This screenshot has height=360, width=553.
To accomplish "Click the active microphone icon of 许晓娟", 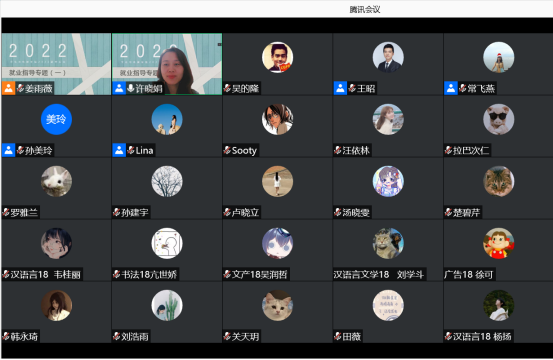I will click(x=130, y=88).
